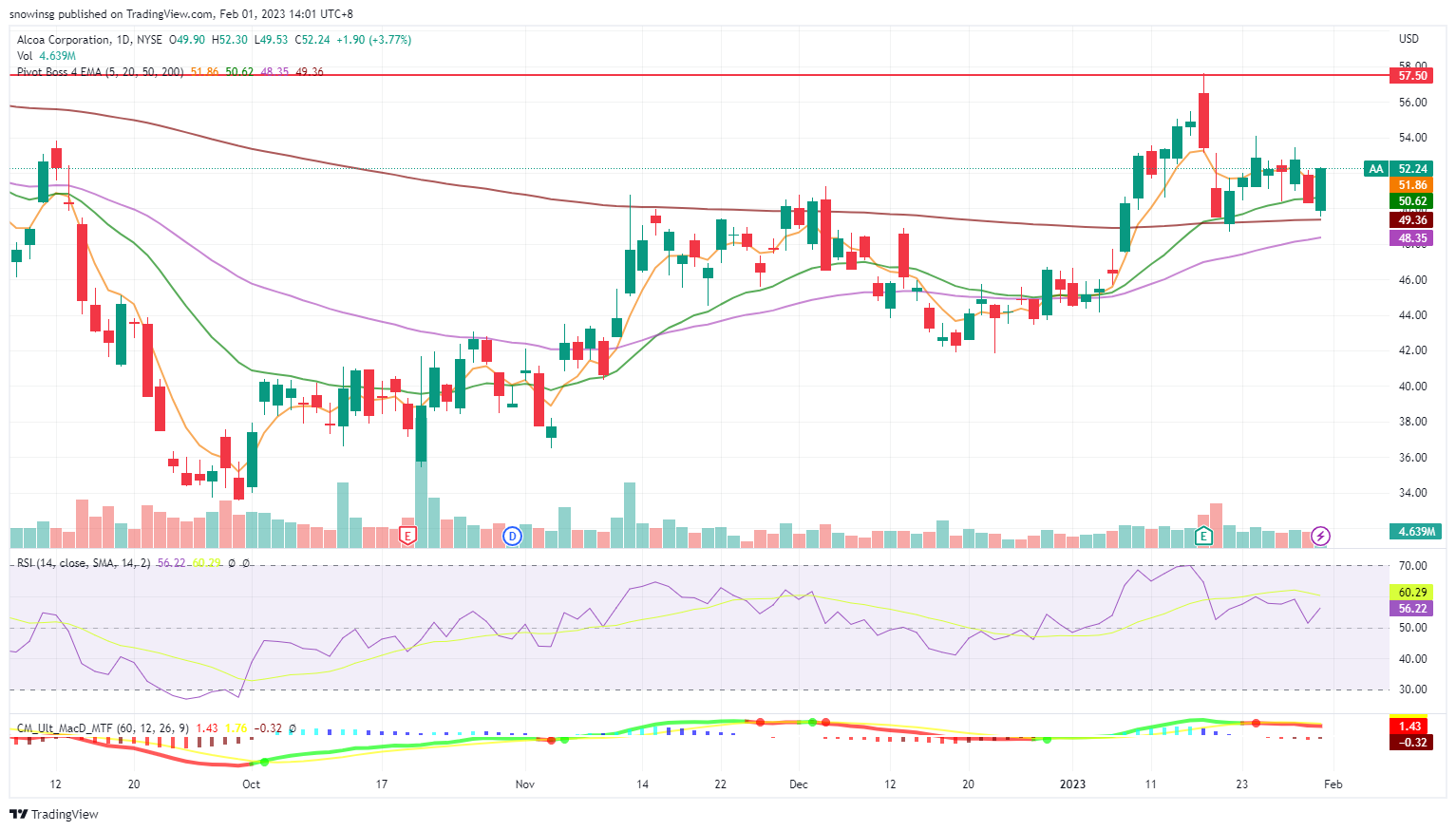This screenshot has width=1456, height=831.
Task: Click the purple 48.35 axis label
Action: tap(1412, 238)
